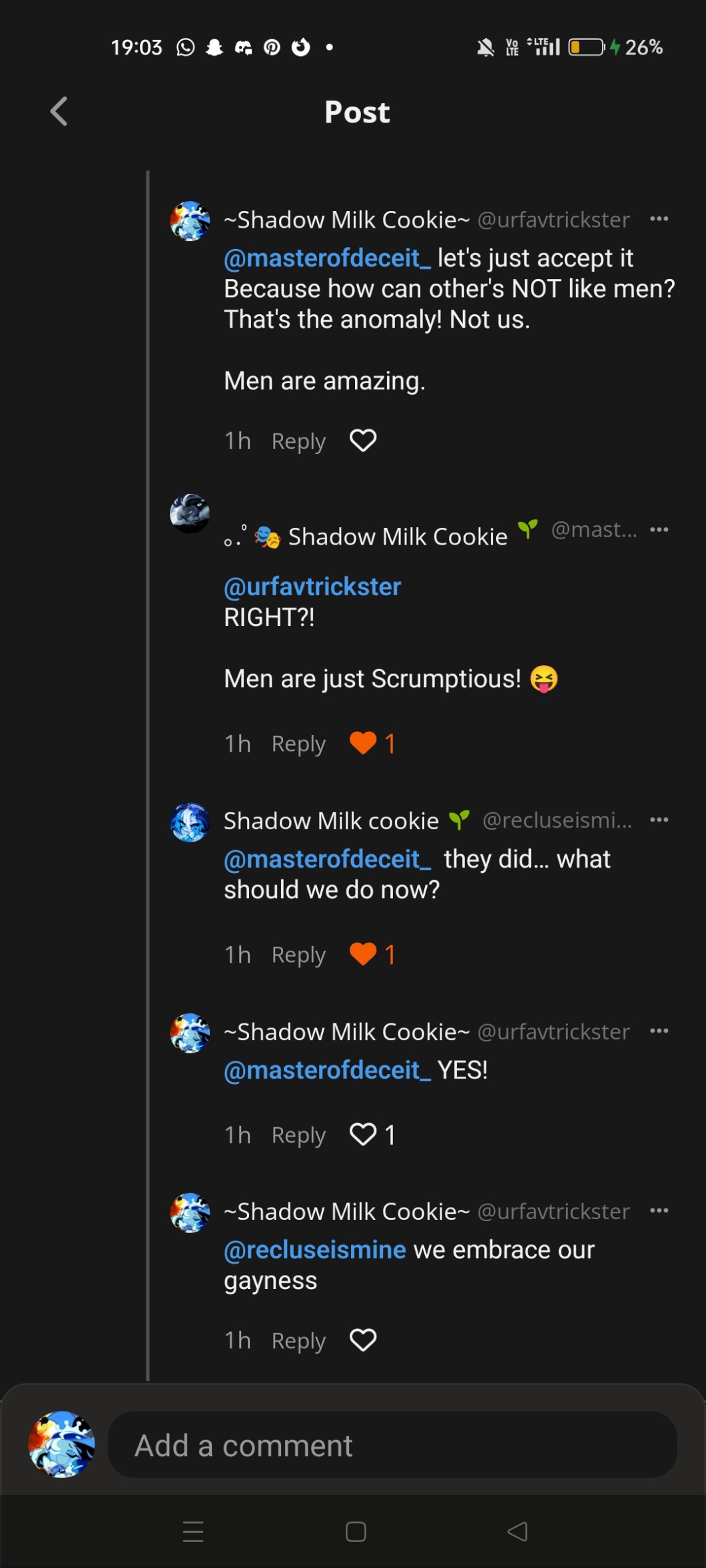Open three-dot menu on "RIGHT?!" comment
This screenshot has width=706, height=1568.
(x=659, y=530)
